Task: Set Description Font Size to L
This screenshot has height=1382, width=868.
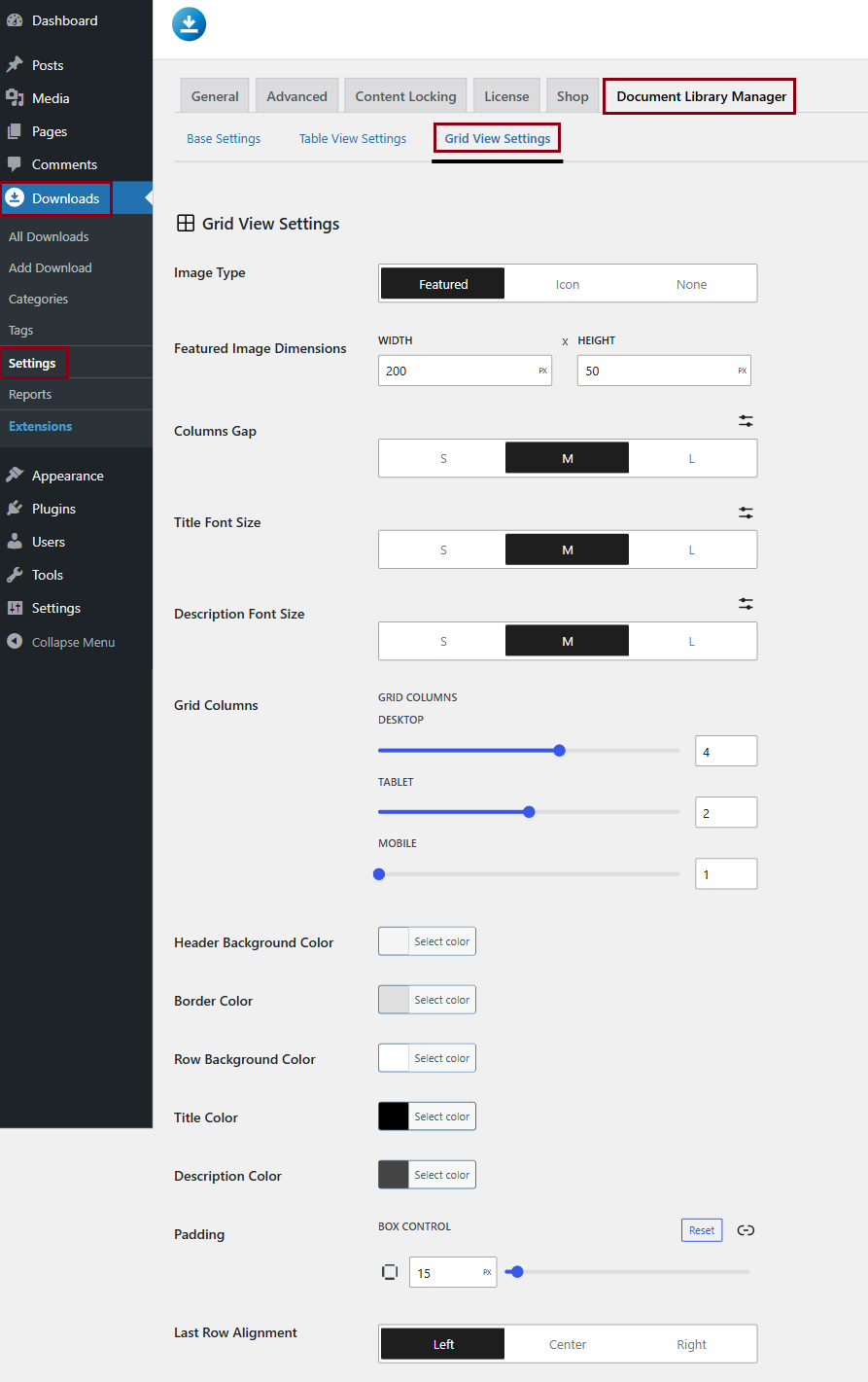Action: coord(692,641)
